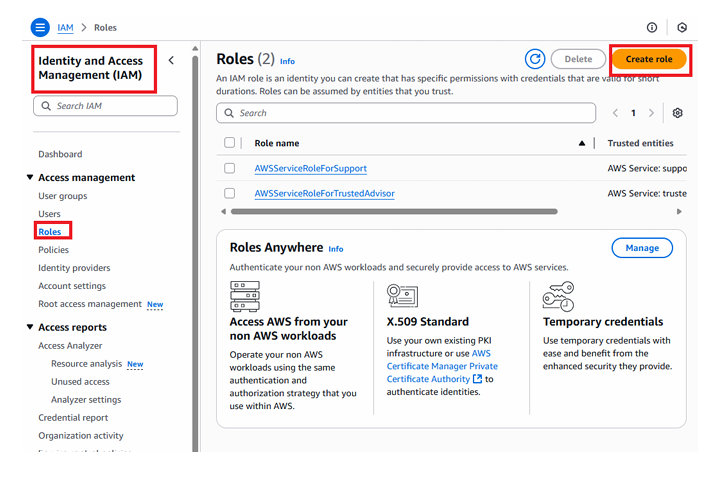Screen dimensions: 717x494
Task: Go to next page arrow in pagination
Action: [652, 114]
